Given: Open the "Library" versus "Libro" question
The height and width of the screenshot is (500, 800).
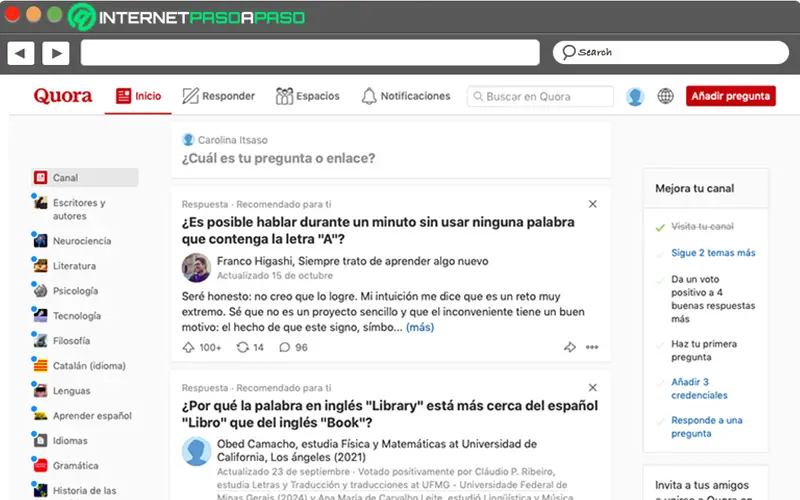Looking at the screenshot, I should coord(390,414).
